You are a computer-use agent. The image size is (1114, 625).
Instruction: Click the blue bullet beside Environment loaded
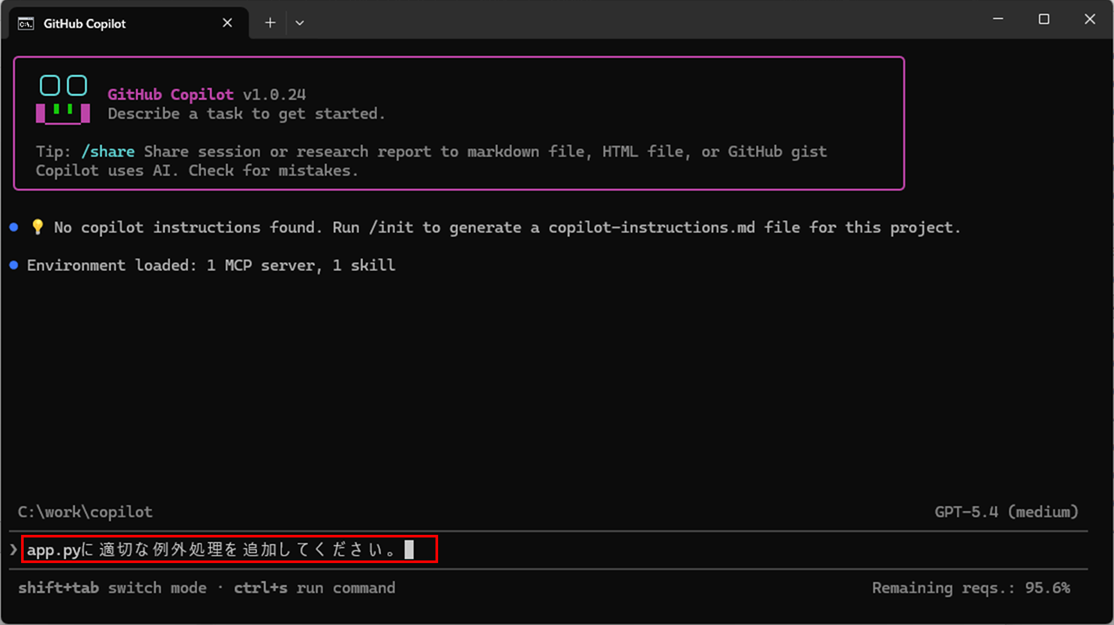(x=14, y=266)
